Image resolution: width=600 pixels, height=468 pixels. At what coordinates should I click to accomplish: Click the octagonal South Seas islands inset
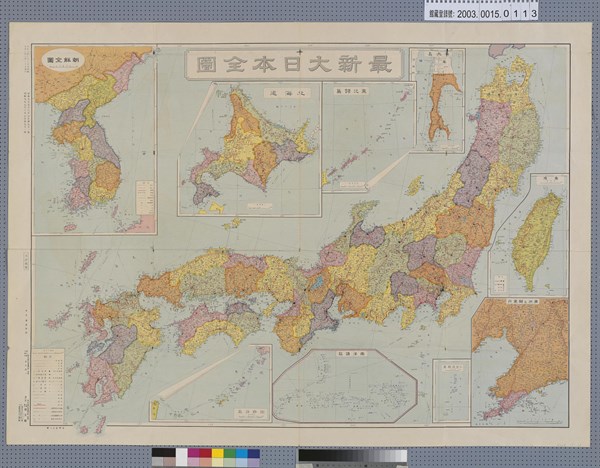coord(345,385)
